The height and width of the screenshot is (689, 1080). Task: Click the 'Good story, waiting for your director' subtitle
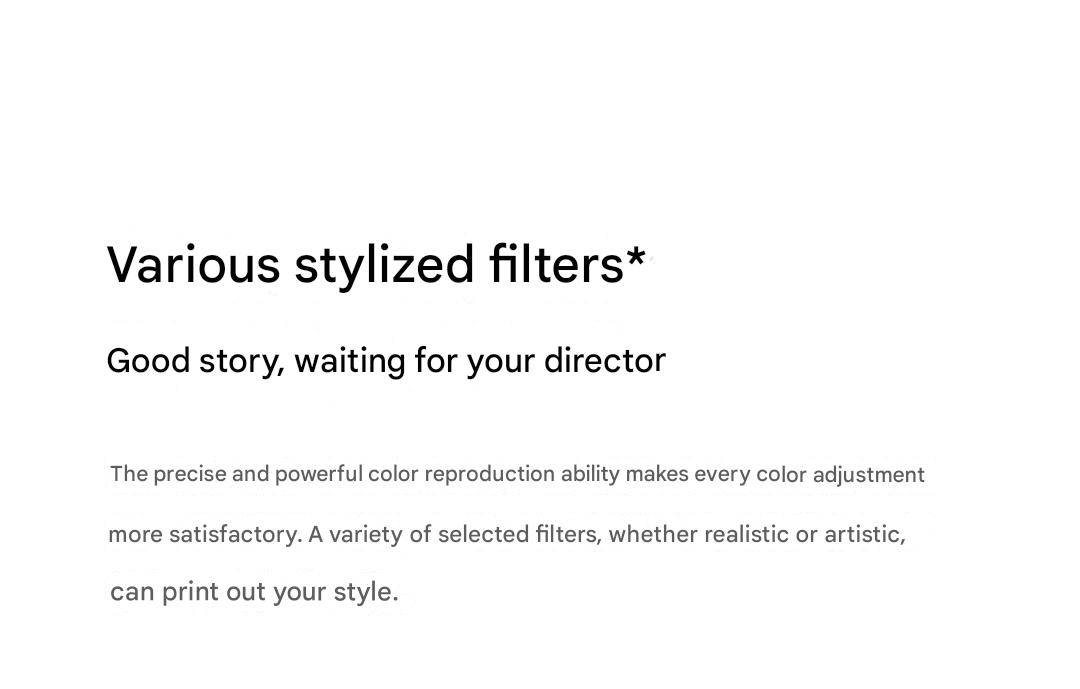[x=386, y=361]
